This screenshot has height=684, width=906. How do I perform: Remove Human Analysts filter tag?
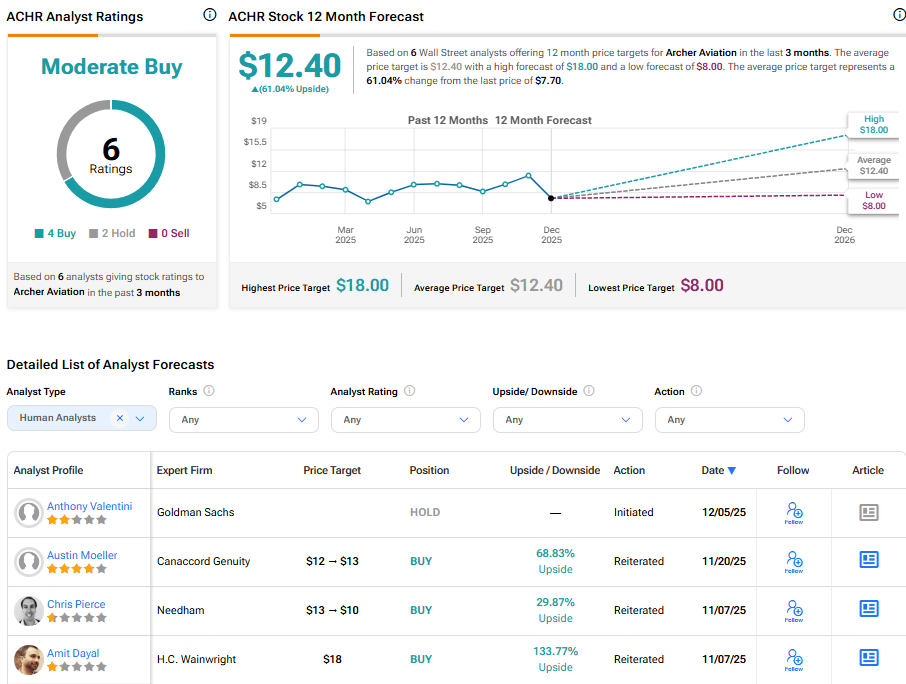[x=119, y=419]
